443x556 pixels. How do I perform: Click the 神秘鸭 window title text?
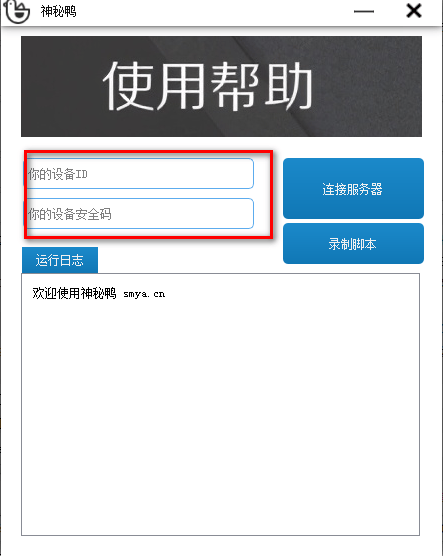(59, 11)
